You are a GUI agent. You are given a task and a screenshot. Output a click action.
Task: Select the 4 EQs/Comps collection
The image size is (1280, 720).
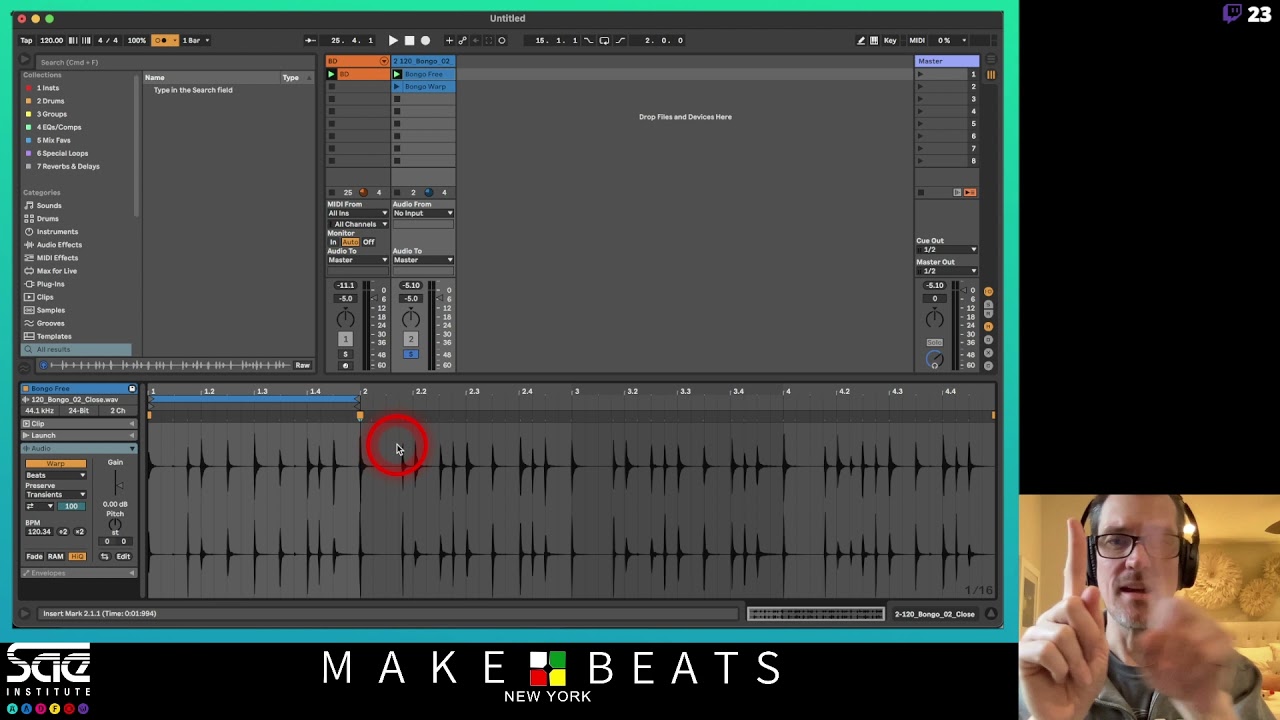[59, 127]
